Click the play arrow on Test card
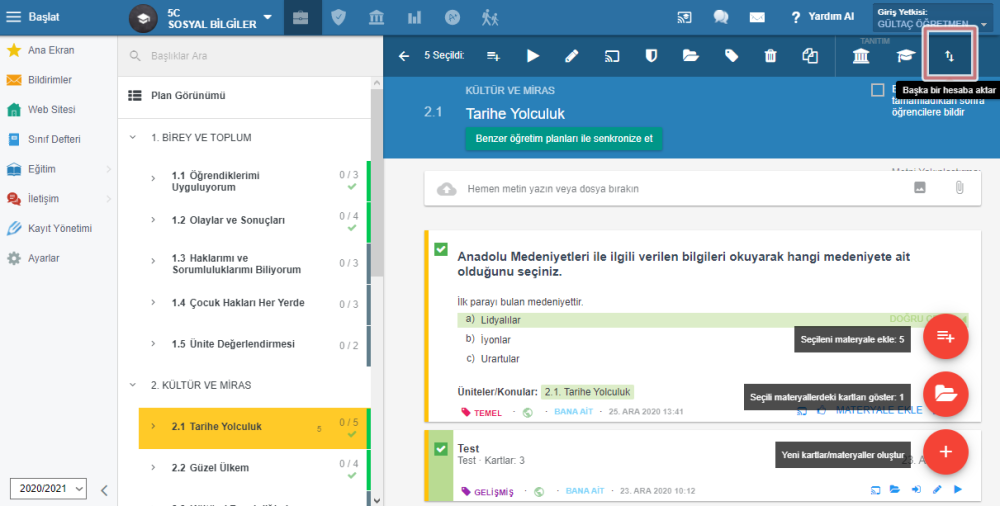Viewport: 1000px width, 506px height. [958, 490]
